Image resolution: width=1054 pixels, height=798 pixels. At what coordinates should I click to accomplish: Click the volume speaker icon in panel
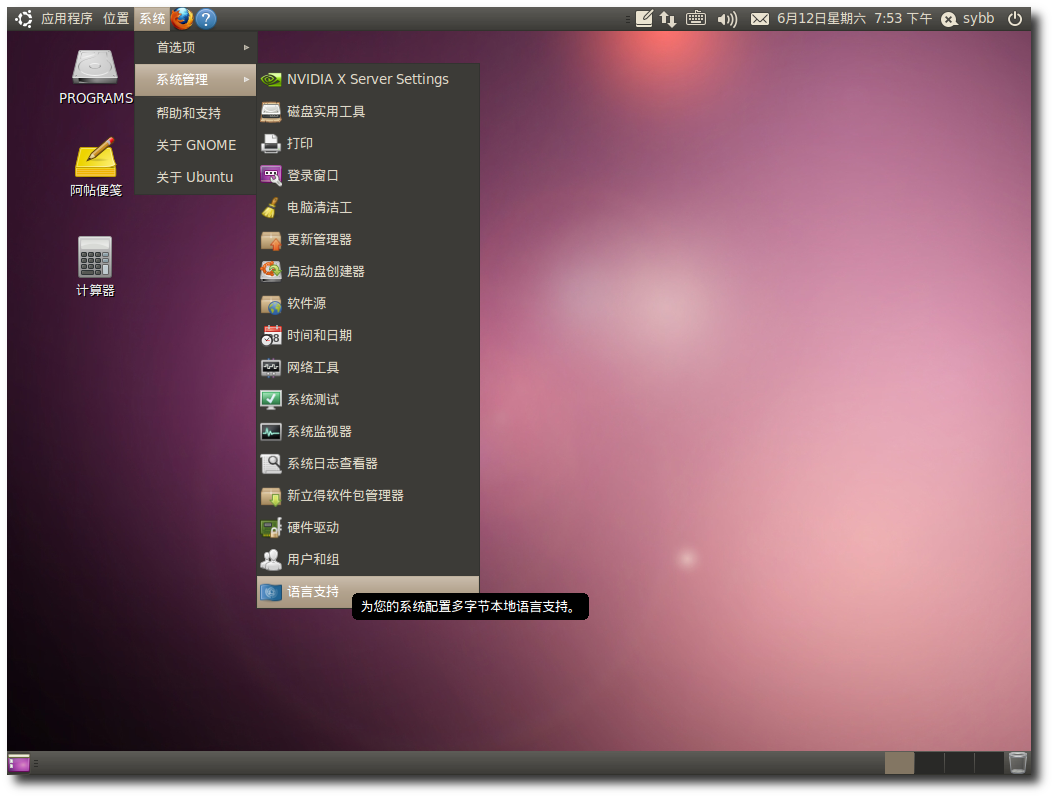click(727, 18)
